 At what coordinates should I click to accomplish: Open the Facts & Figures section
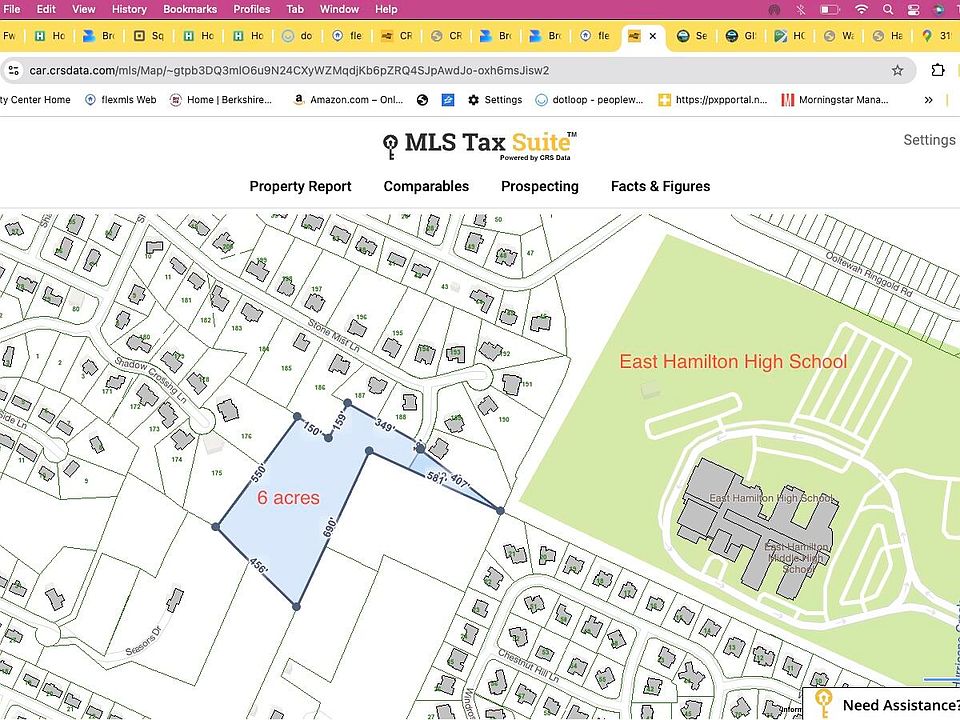[660, 186]
